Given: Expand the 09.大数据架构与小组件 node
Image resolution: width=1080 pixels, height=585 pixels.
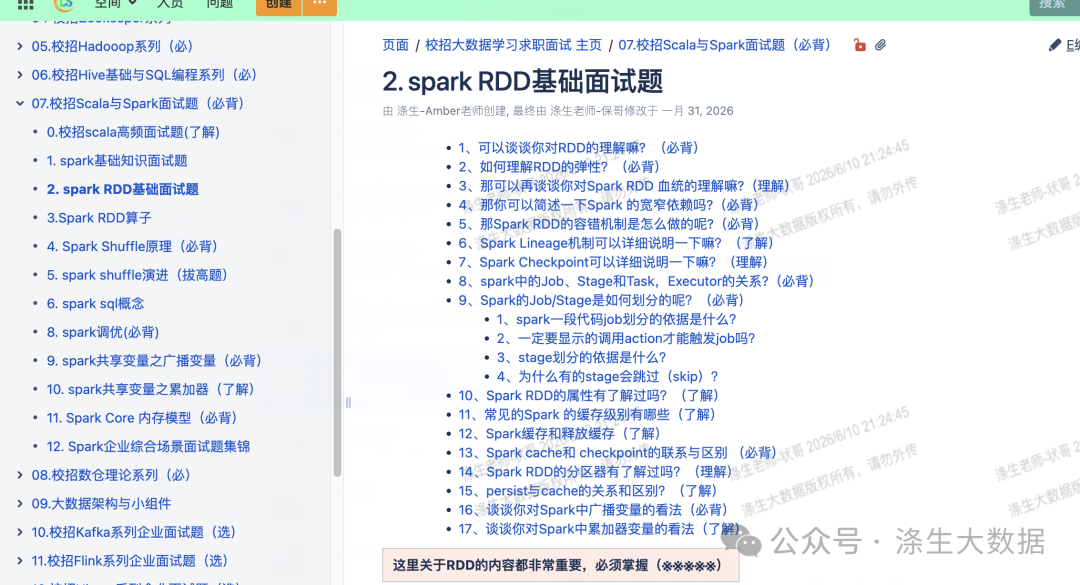Looking at the screenshot, I should (19, 504).
